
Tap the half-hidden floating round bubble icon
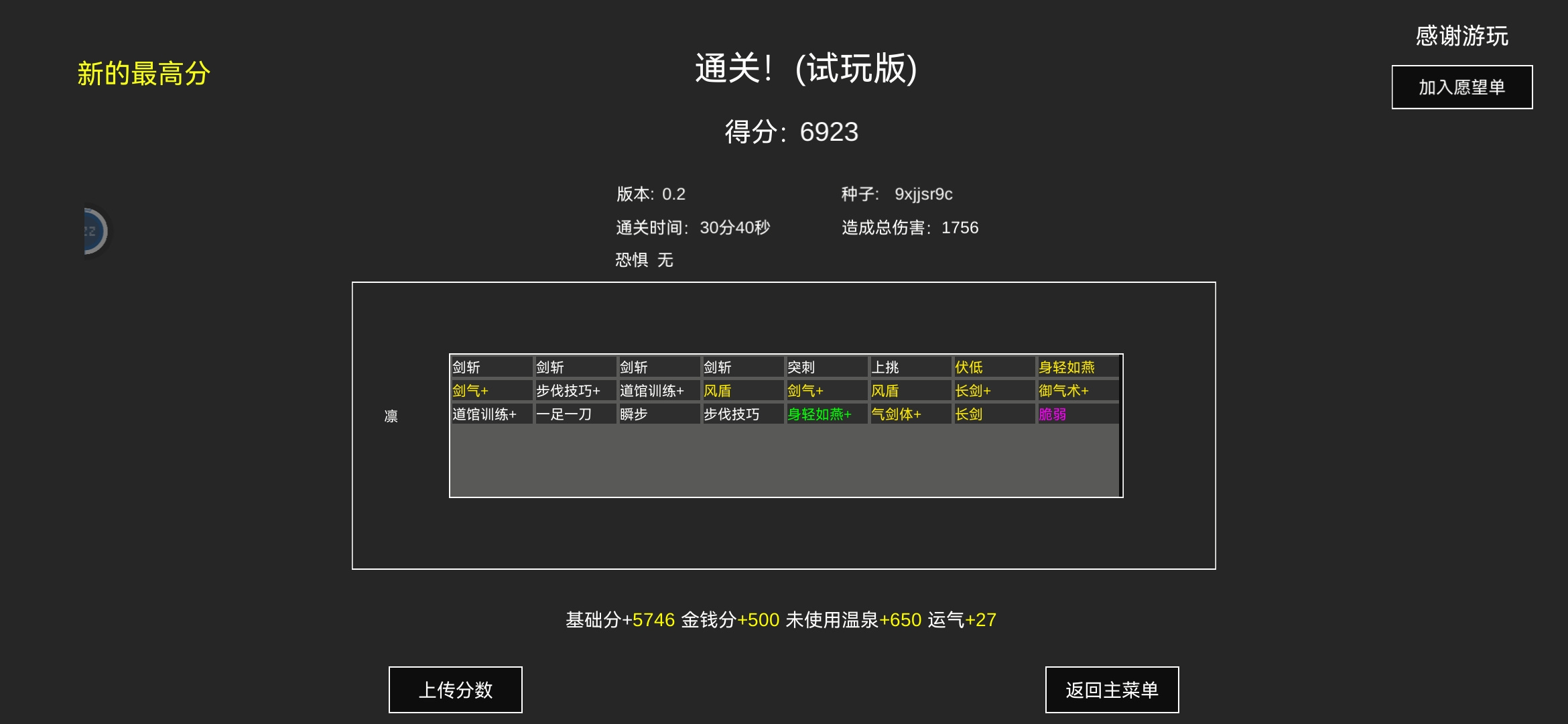tap(95, 231)
